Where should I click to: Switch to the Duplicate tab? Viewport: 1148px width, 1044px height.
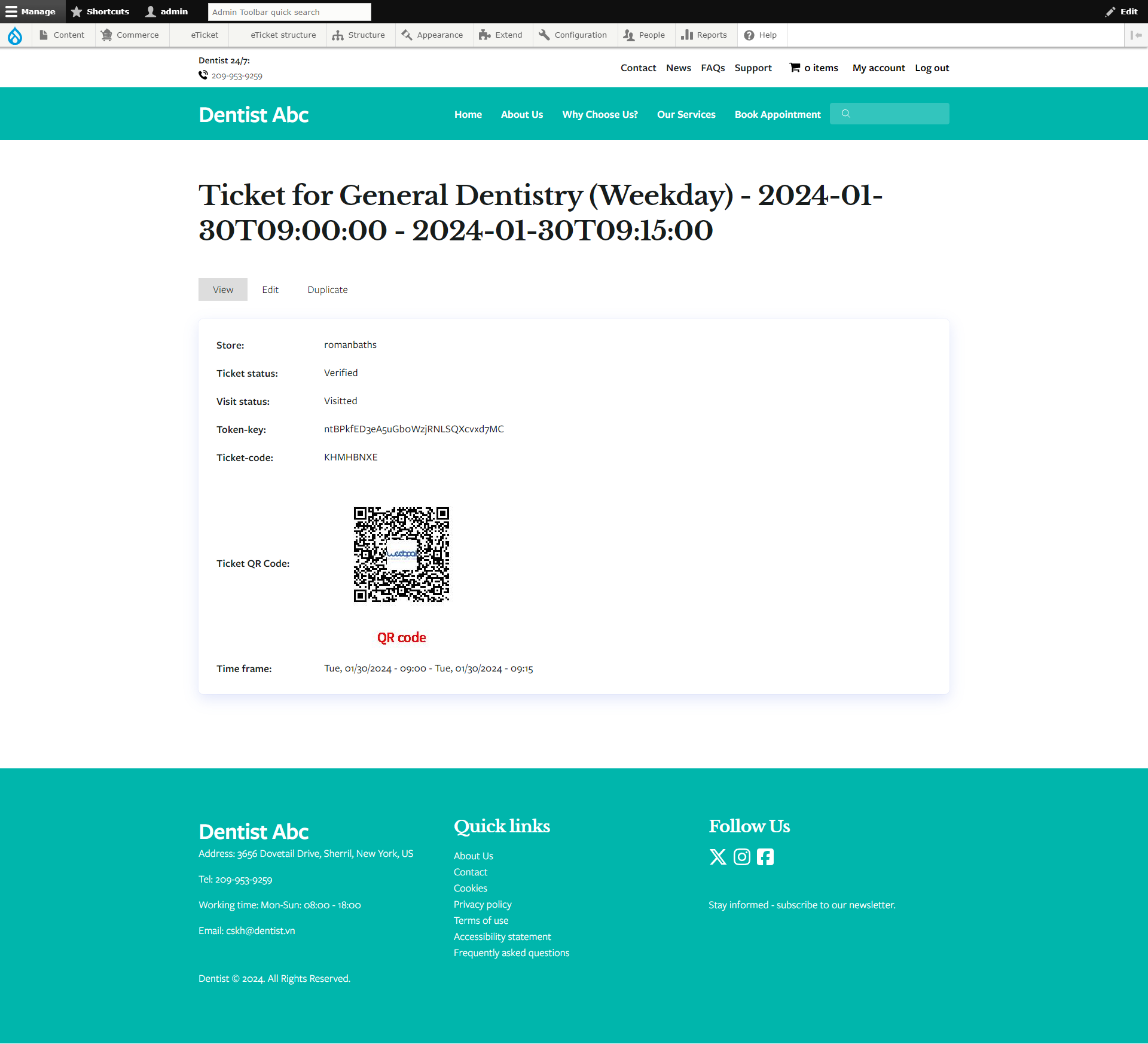[328, 289]
